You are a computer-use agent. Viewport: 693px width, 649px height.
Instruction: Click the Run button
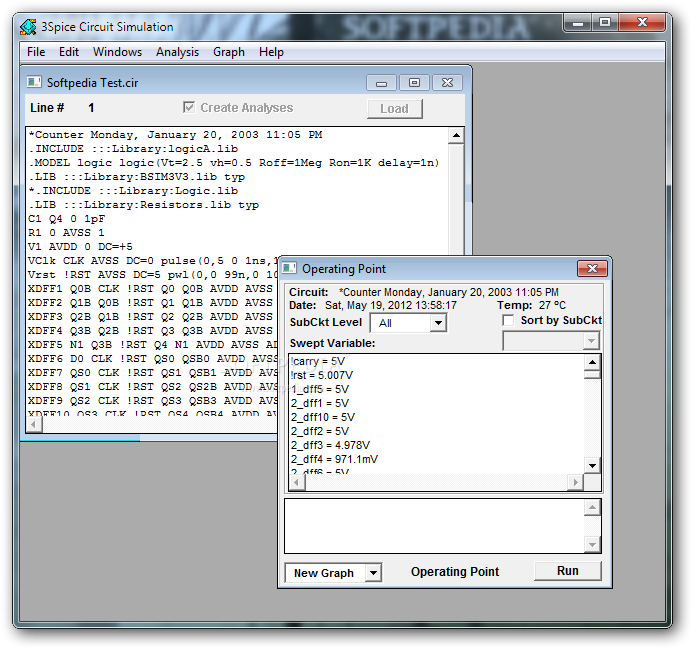[x=567, y=571]
